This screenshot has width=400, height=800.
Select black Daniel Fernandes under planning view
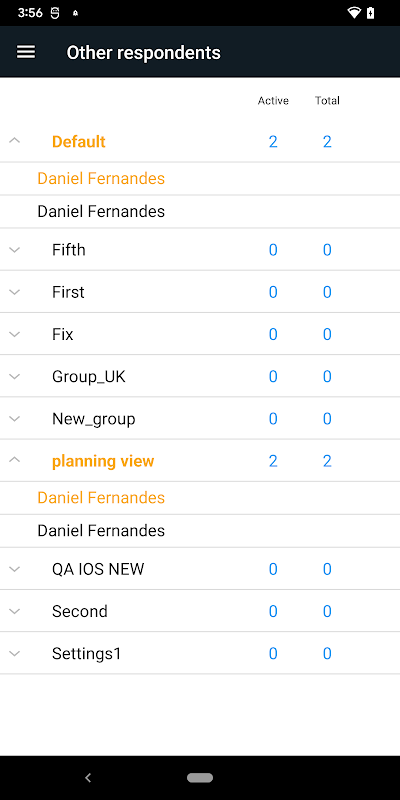click(101, 531)
